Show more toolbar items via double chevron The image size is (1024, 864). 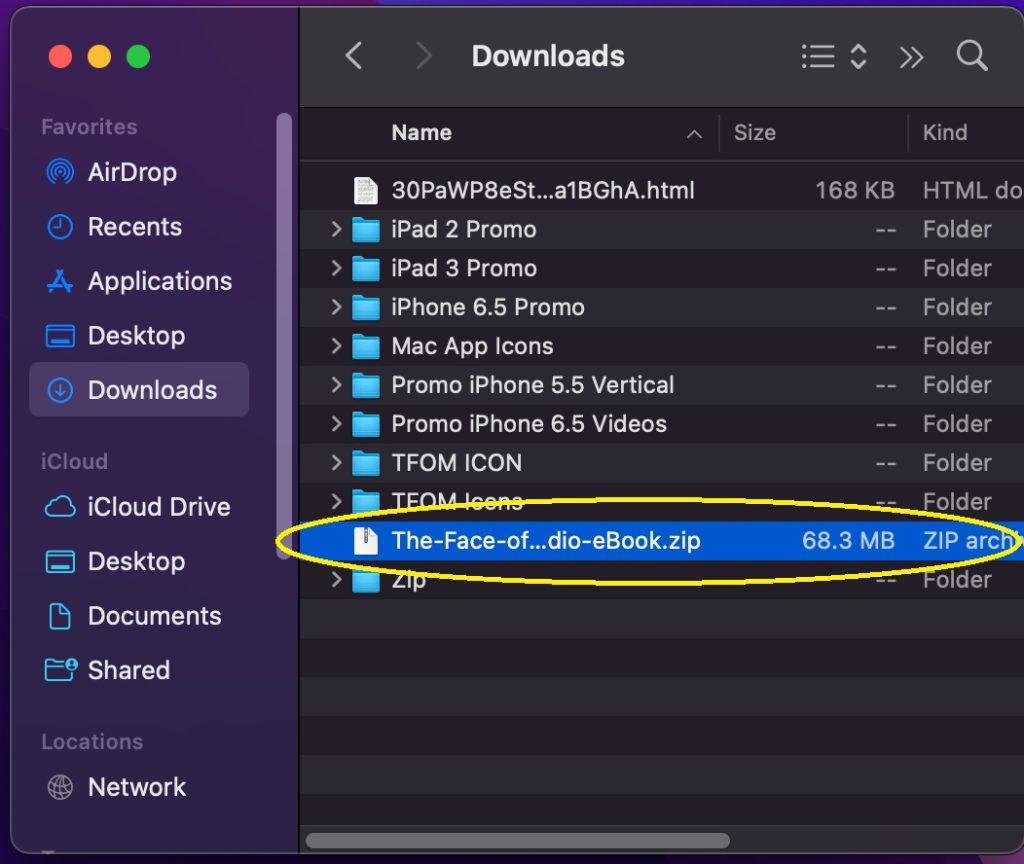pyautogui.click(x=911, y=57)
